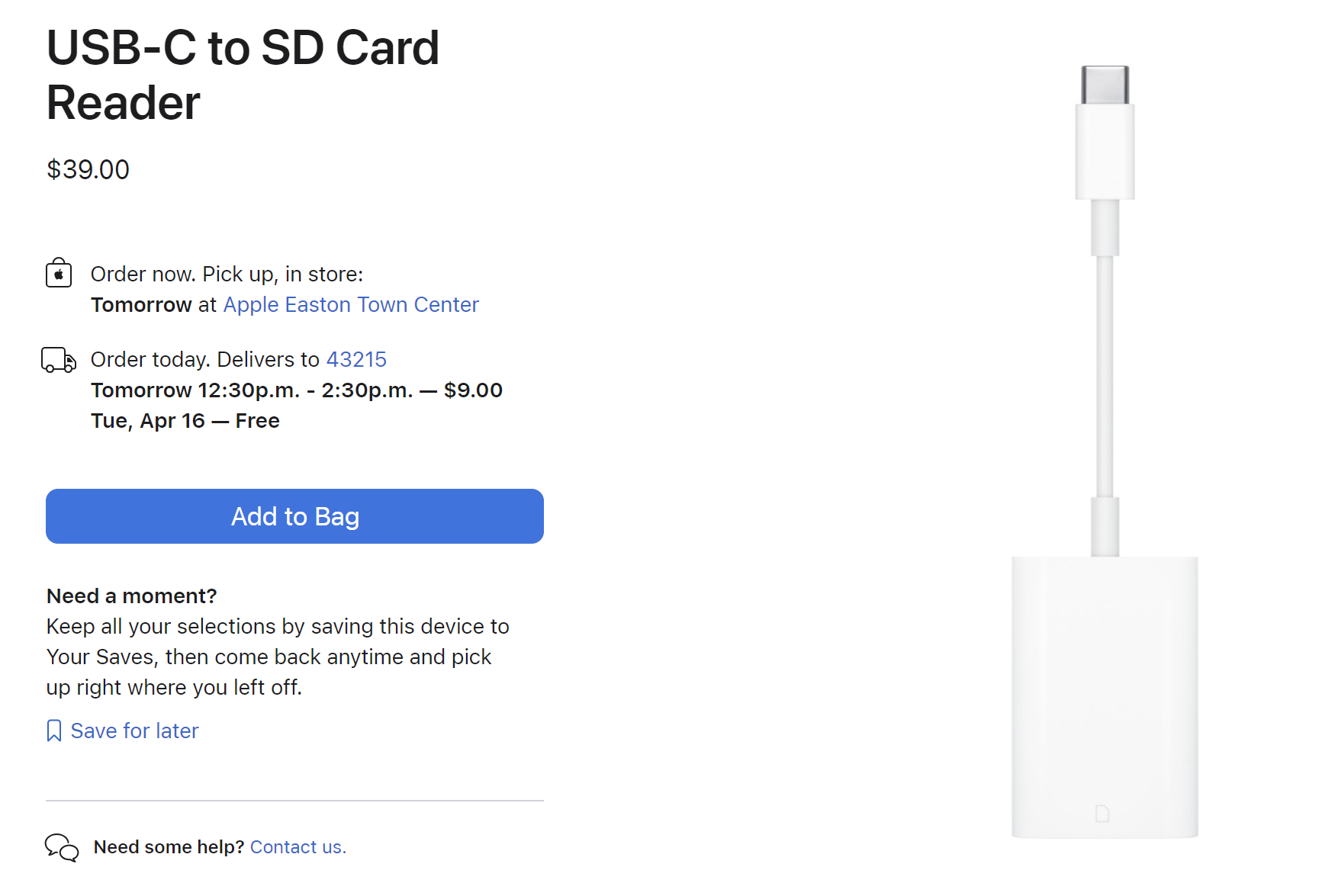Screen dimensions: 1319x896
Task: Click the Need some help? text
Action: tap(169, 847)
